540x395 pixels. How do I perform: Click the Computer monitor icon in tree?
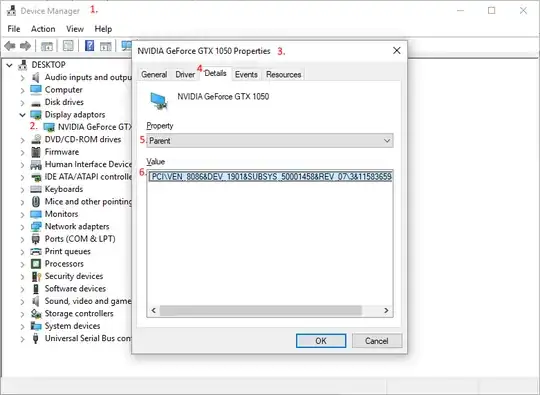point(36,90)
